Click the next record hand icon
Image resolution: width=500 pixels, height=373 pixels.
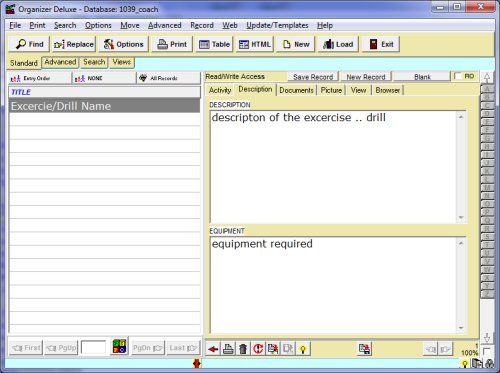click(x=444, y=349)
